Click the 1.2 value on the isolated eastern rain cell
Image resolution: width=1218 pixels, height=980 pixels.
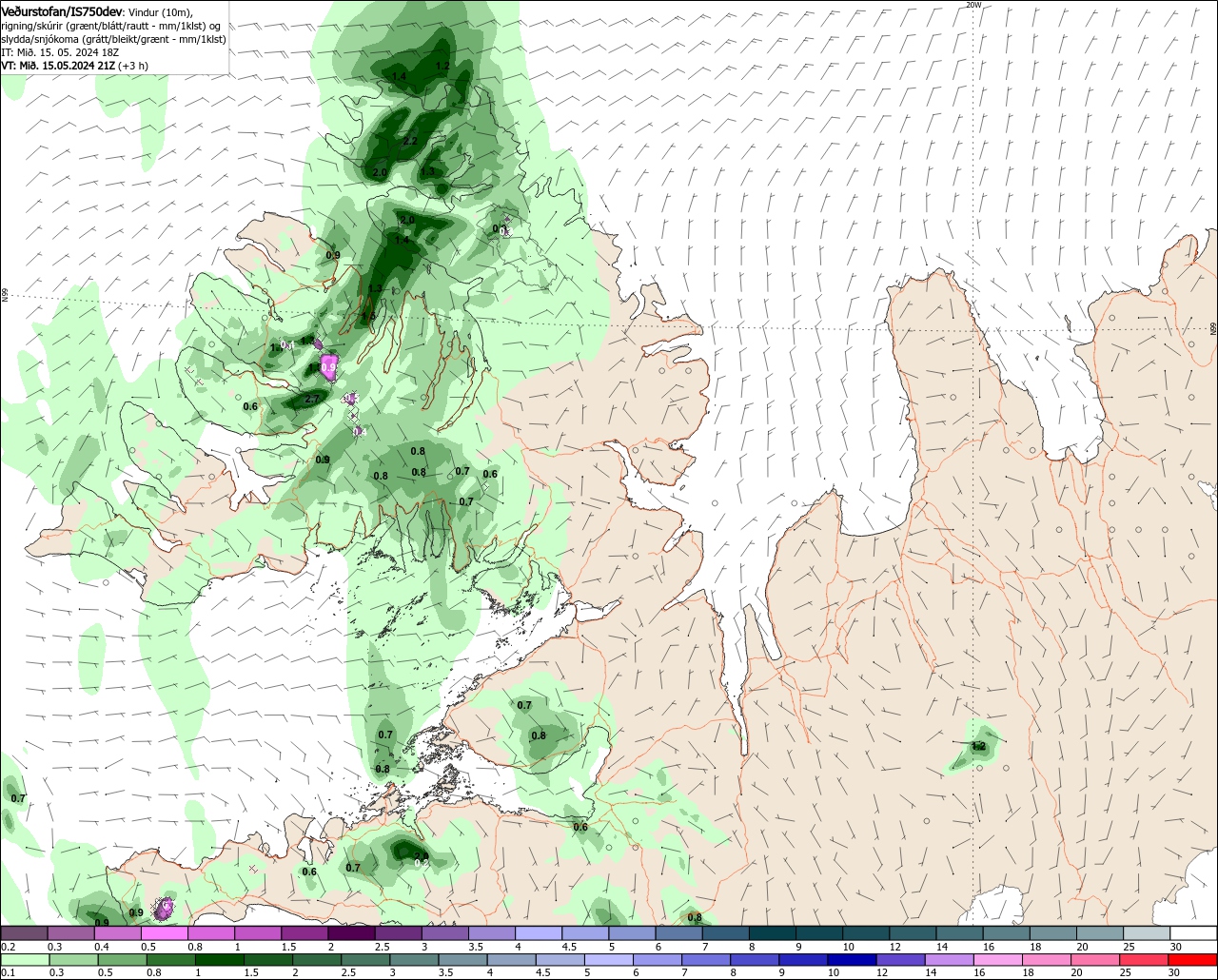tap(978, 747)
